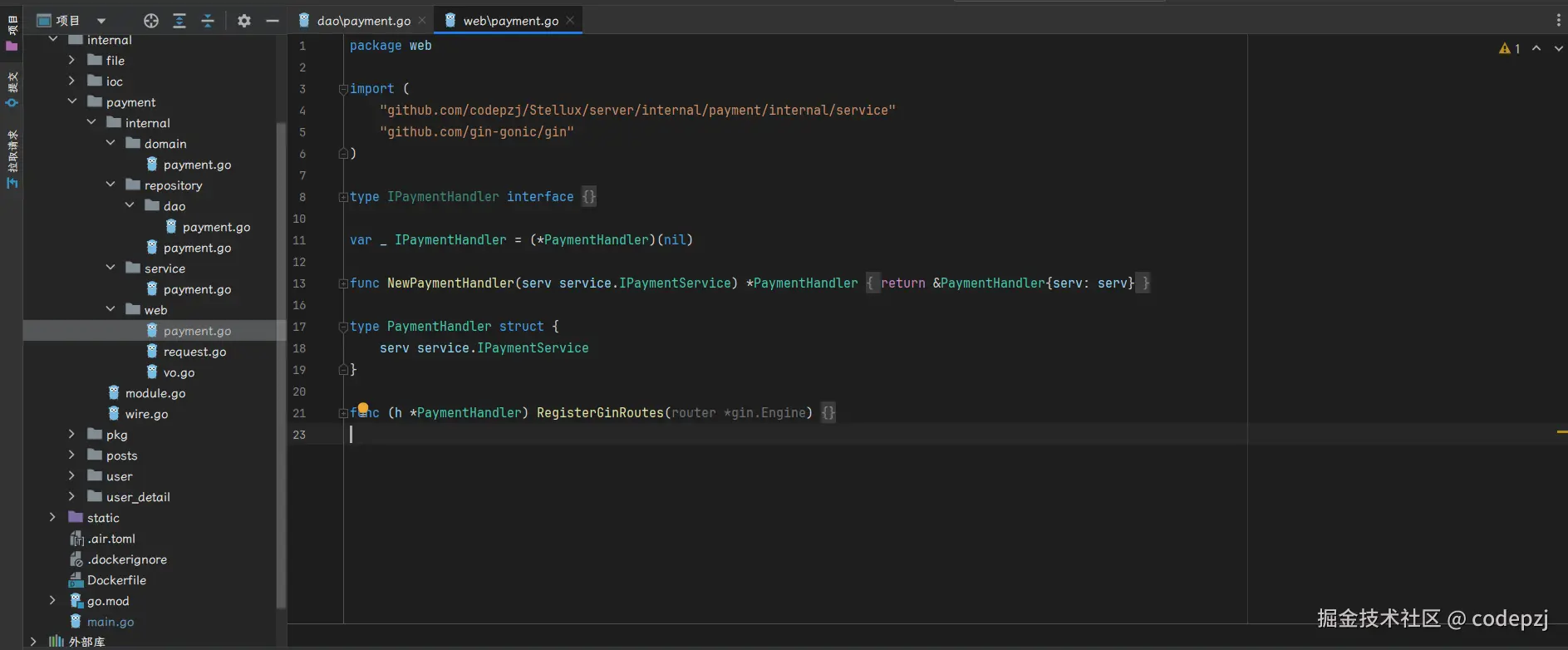Hide the project panel with minus icon
This screenshot has height=650, width=1568.
coord(272,21)
